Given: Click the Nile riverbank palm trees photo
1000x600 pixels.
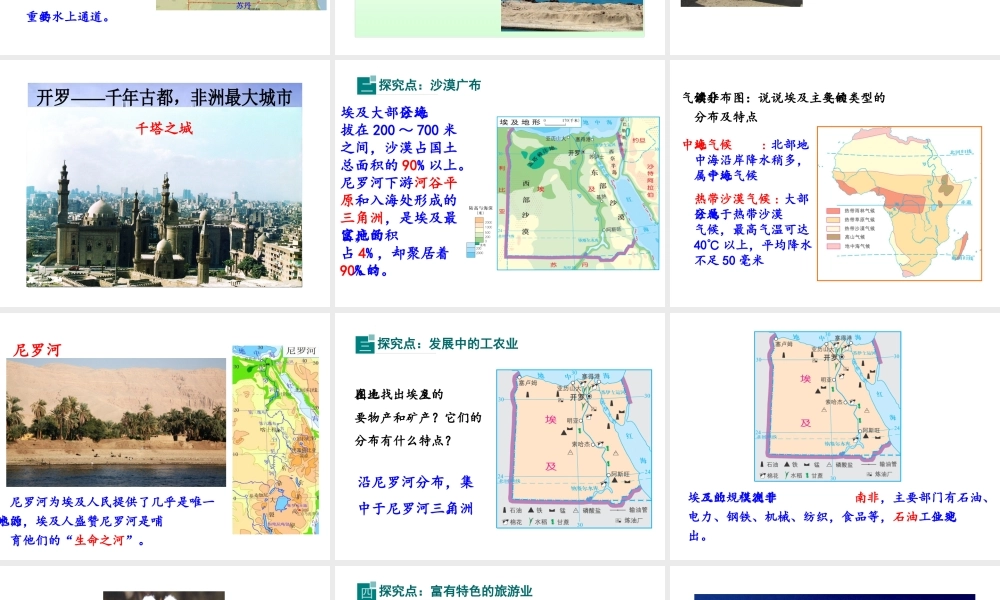Looking at the screenshot, I should 116,422.
